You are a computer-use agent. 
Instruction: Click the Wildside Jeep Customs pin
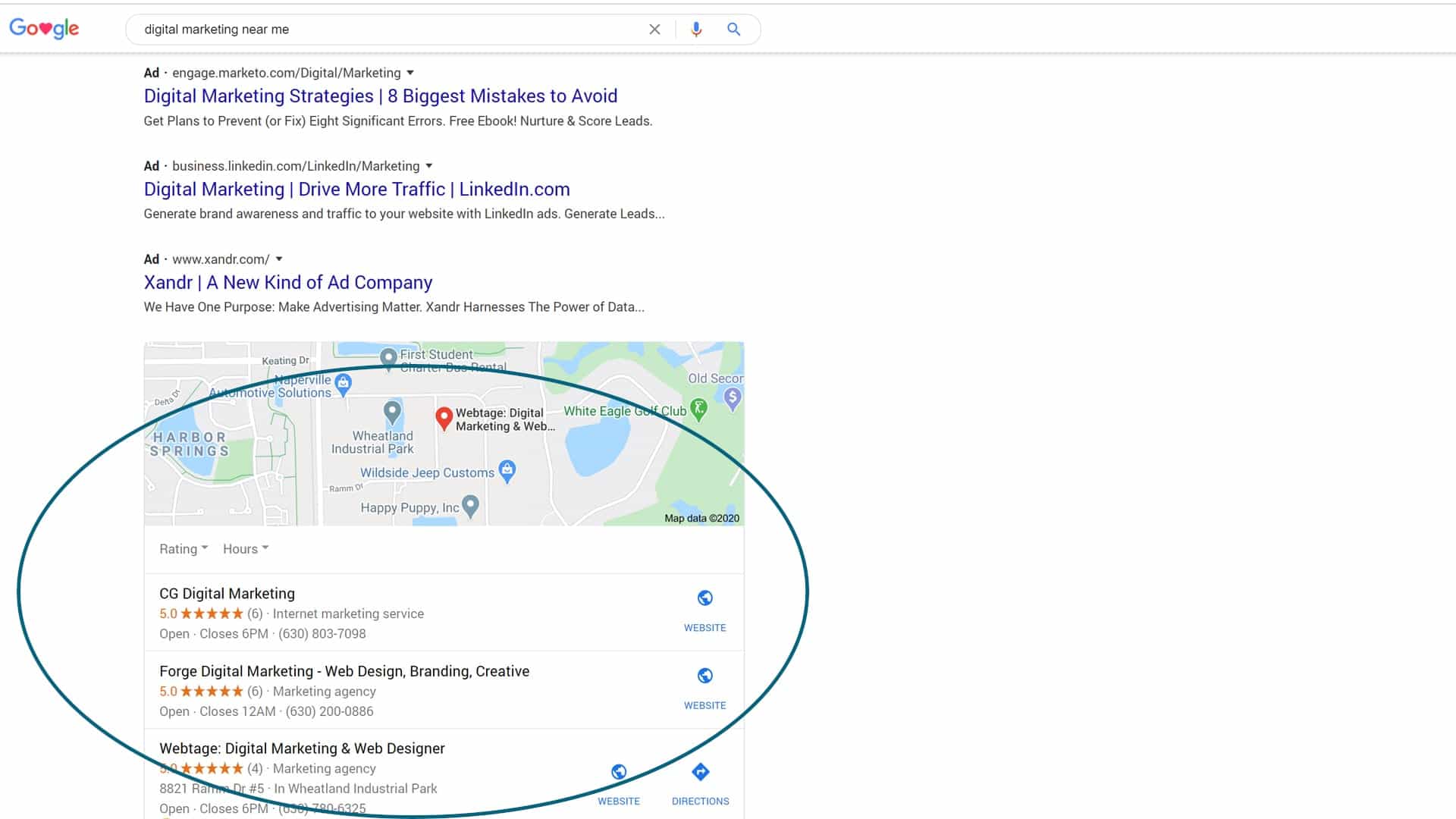tap(507, 471)
